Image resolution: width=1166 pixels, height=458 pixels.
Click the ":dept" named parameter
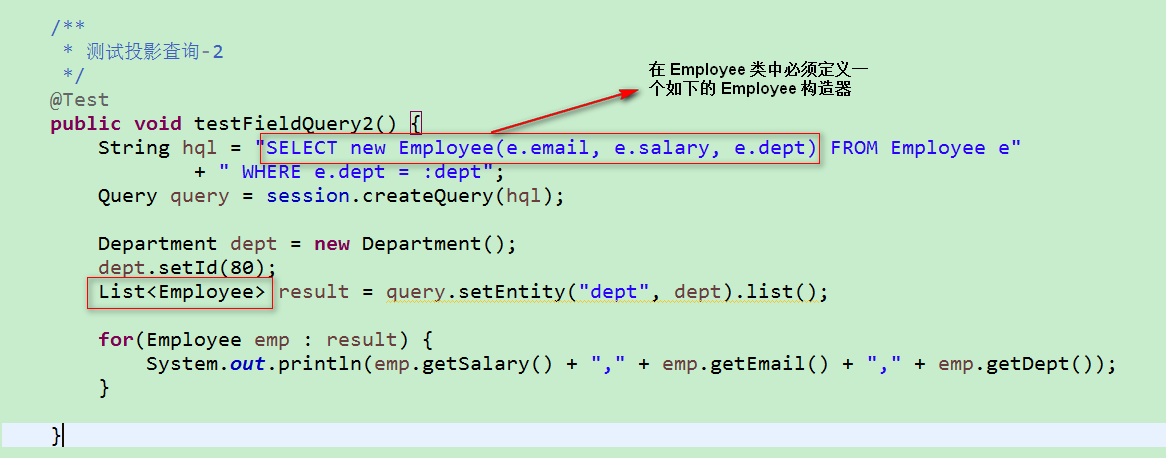[x=453, y=172]
